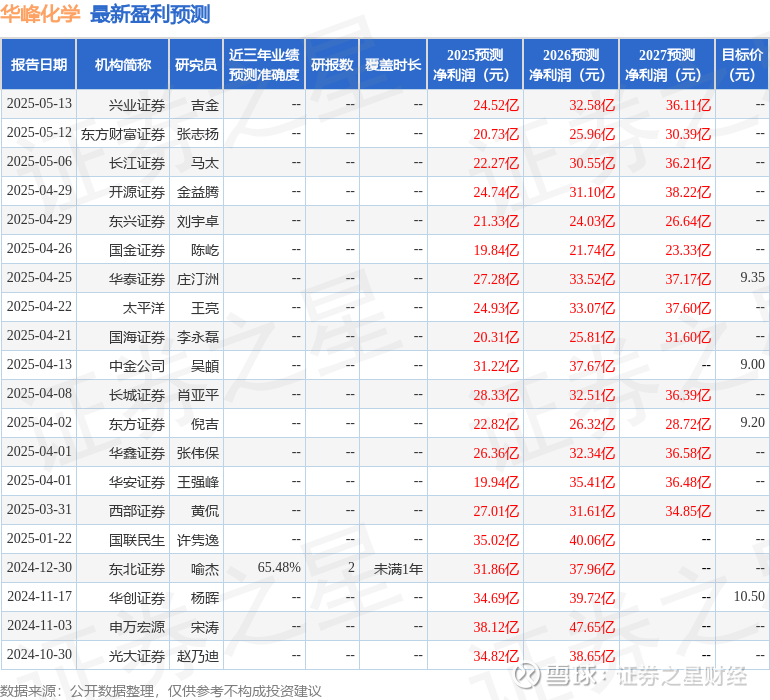Select the 东方财富证券 institution cell
This screenshot has height=700, width=770.
click(123, 134)
